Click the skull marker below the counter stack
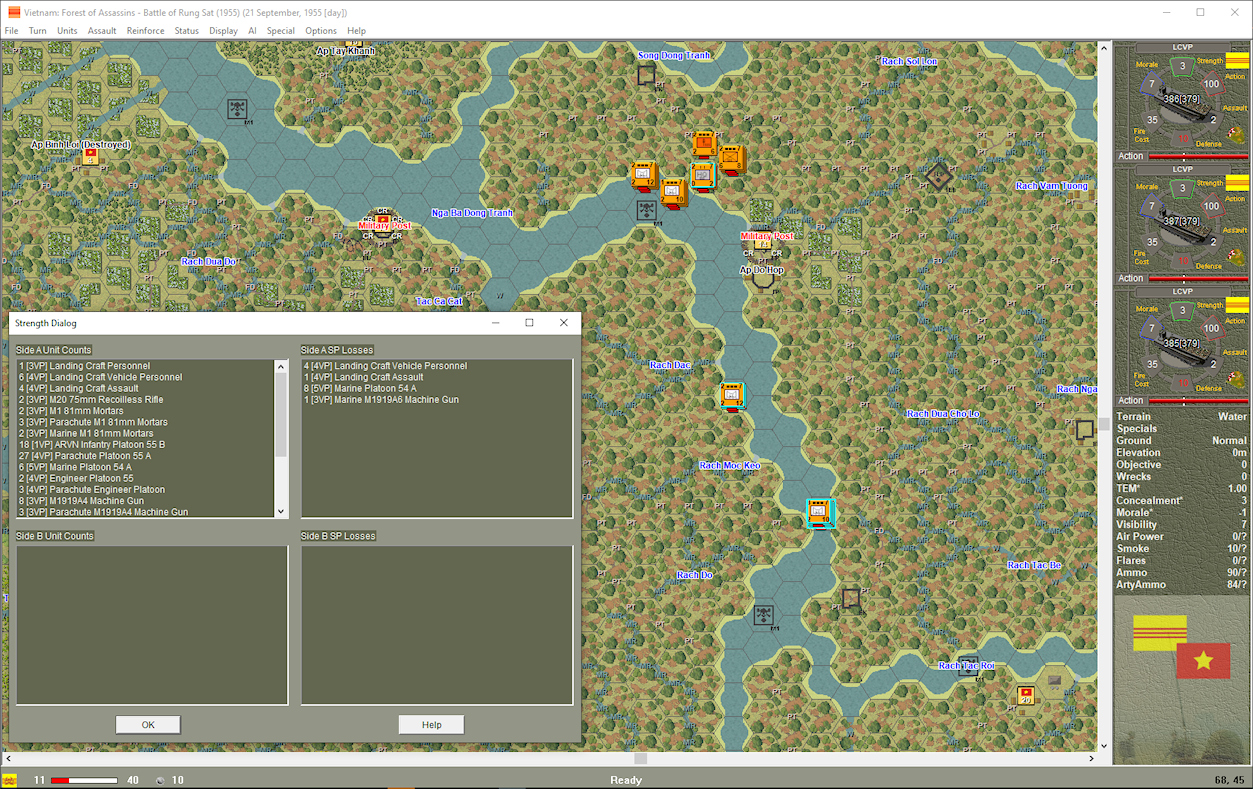Screen dimensions: 1253x789 [647, 210]
